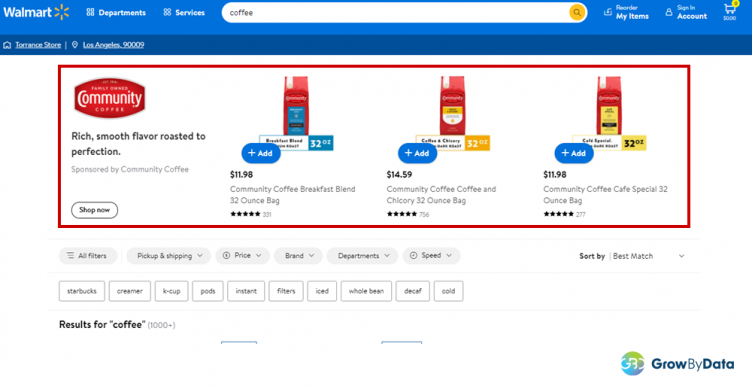Click the Los Angeles, 90009 location link
The width and height of the screenshot is (752, 389).
tap(113, 45)
